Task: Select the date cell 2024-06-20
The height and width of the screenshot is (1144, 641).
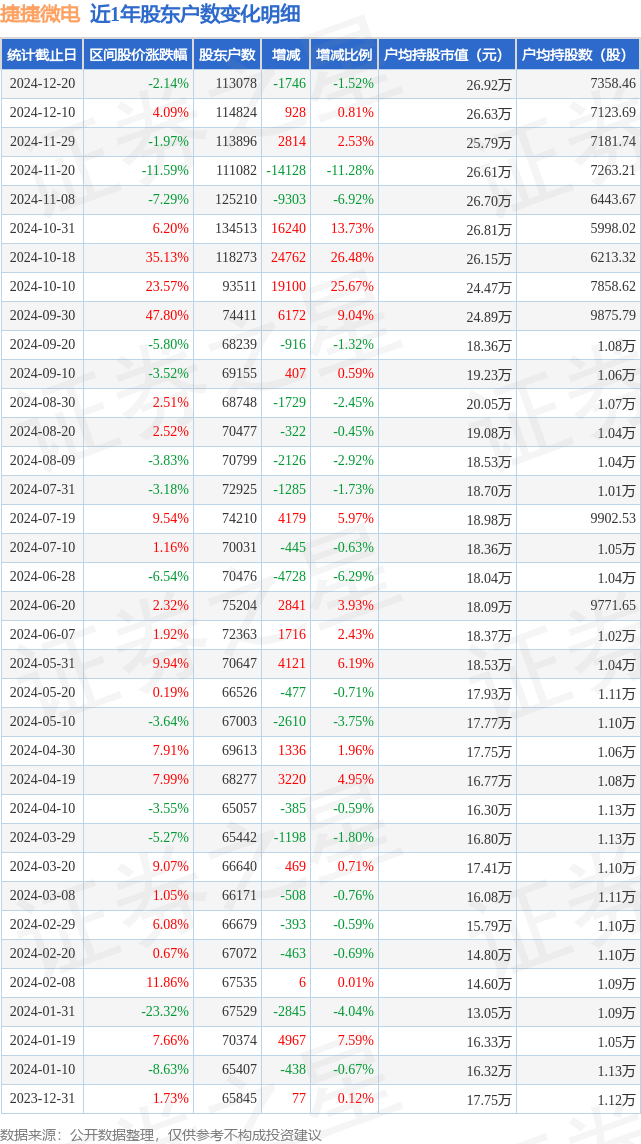Action: coord(43,605)
